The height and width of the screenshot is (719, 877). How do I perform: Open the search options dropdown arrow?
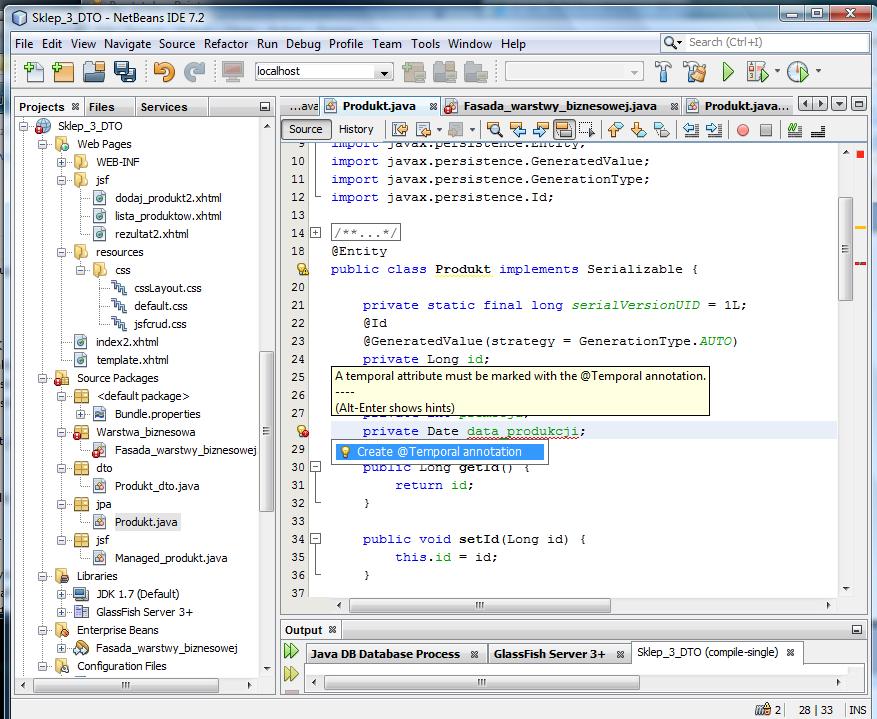coord(680,42)
